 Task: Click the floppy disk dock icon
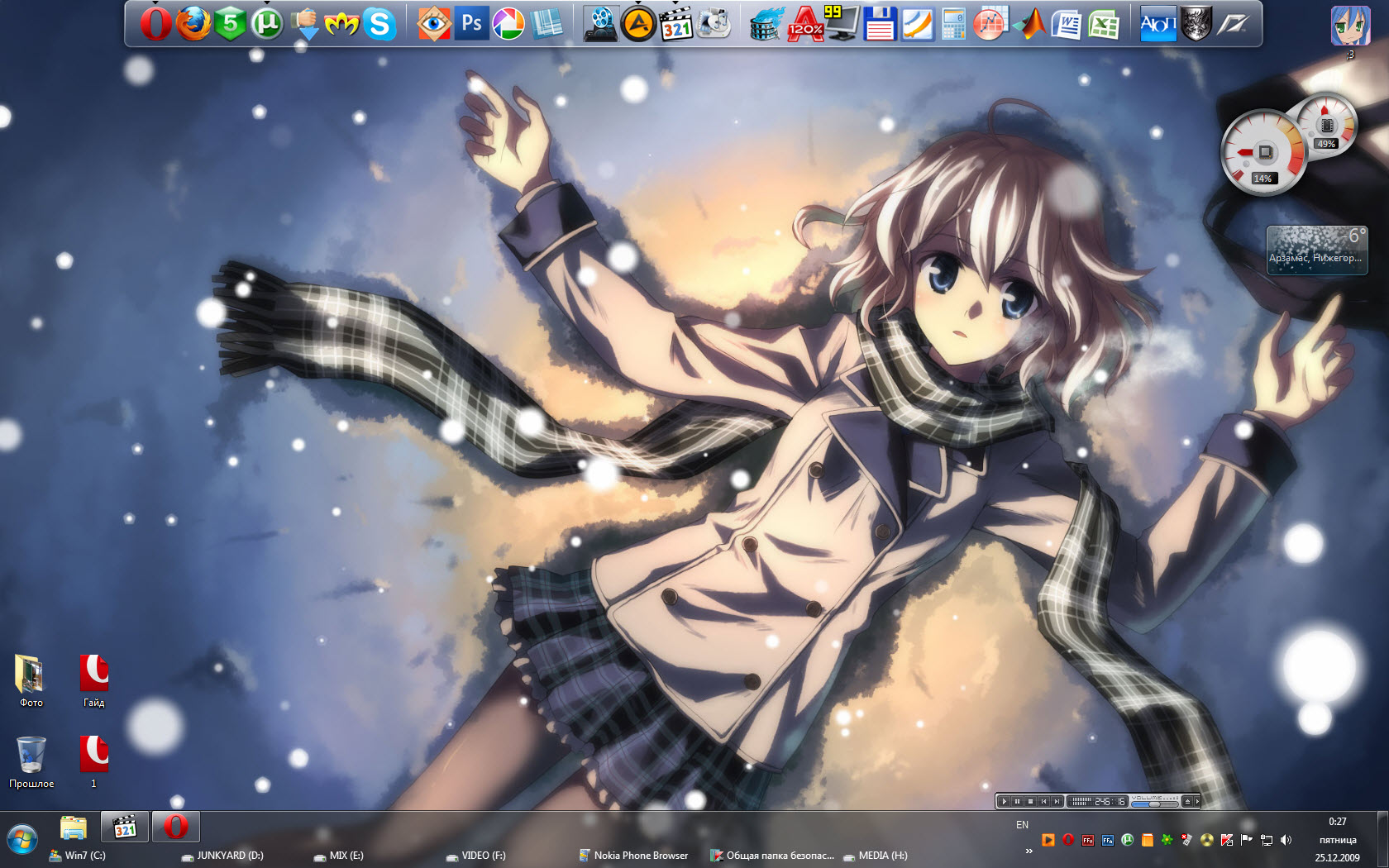(x=880, y=24)
